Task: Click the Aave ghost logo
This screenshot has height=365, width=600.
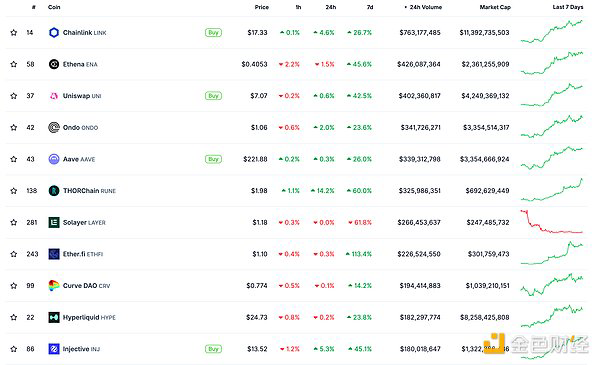Action: click(x=54, y=159)
